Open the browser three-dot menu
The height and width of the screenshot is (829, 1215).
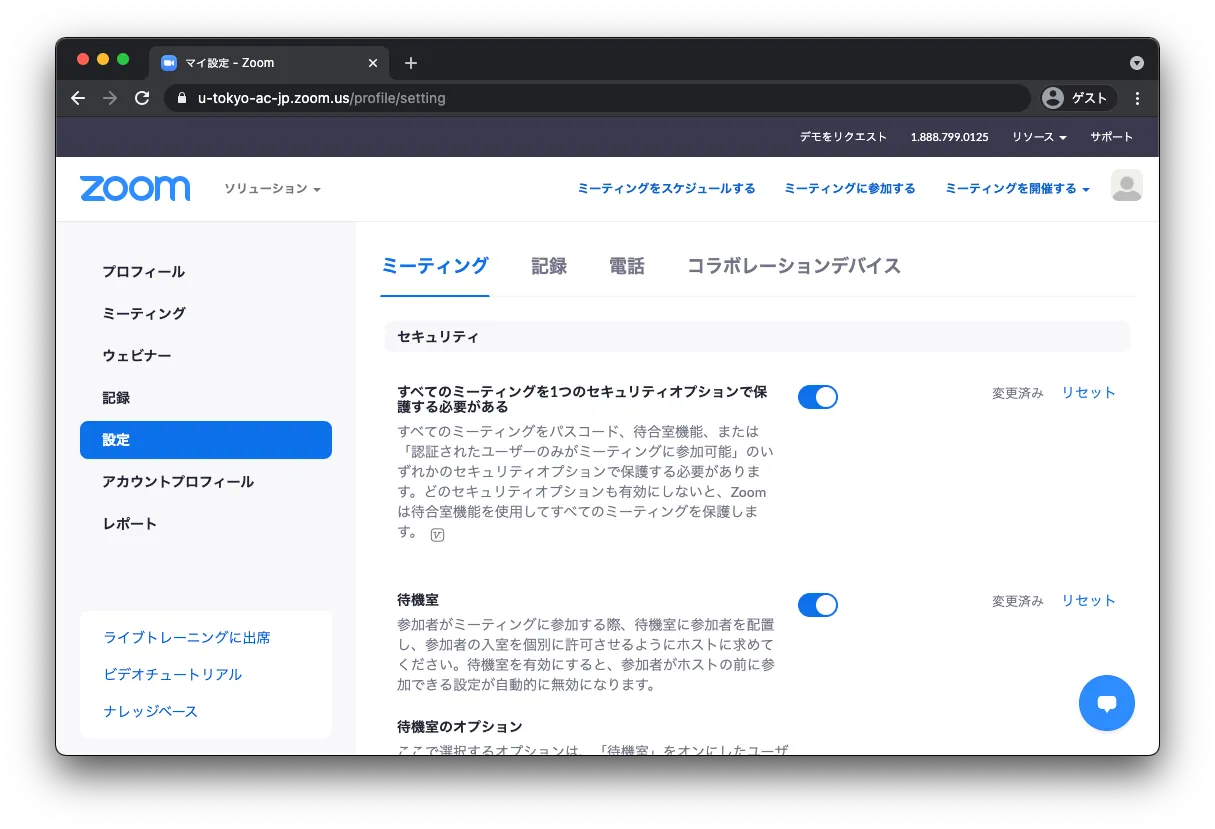coord(1137,98)
